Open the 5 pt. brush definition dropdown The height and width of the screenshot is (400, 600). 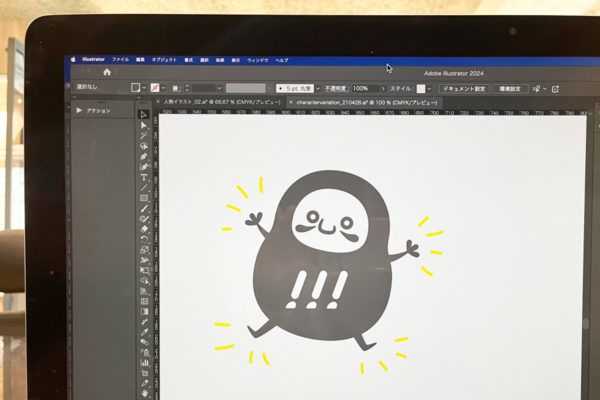(x=317, y=89)
